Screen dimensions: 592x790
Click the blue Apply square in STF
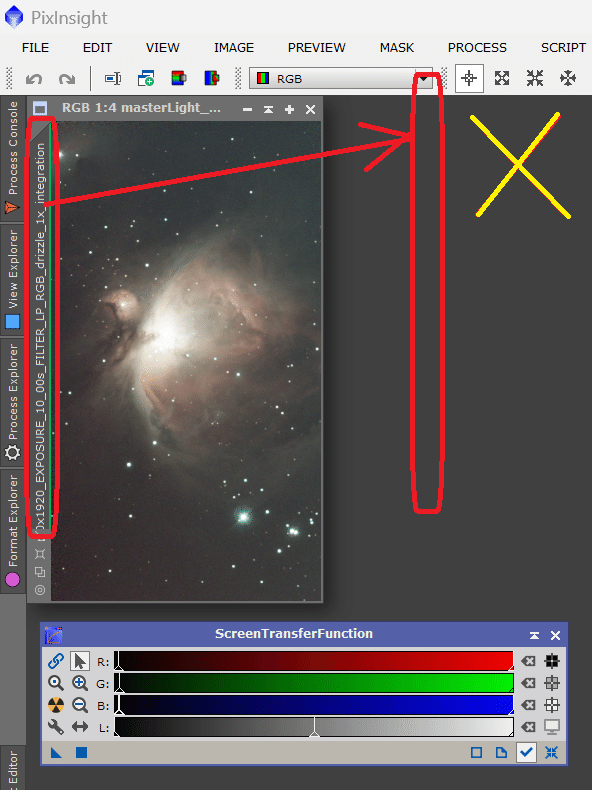81,753
